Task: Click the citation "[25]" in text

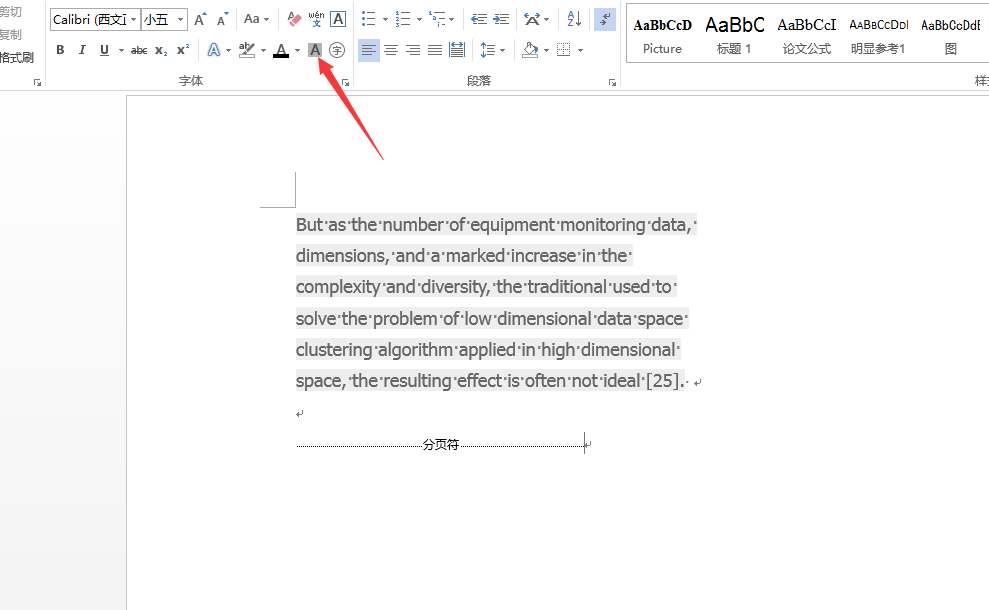Action: pos(662,380)
